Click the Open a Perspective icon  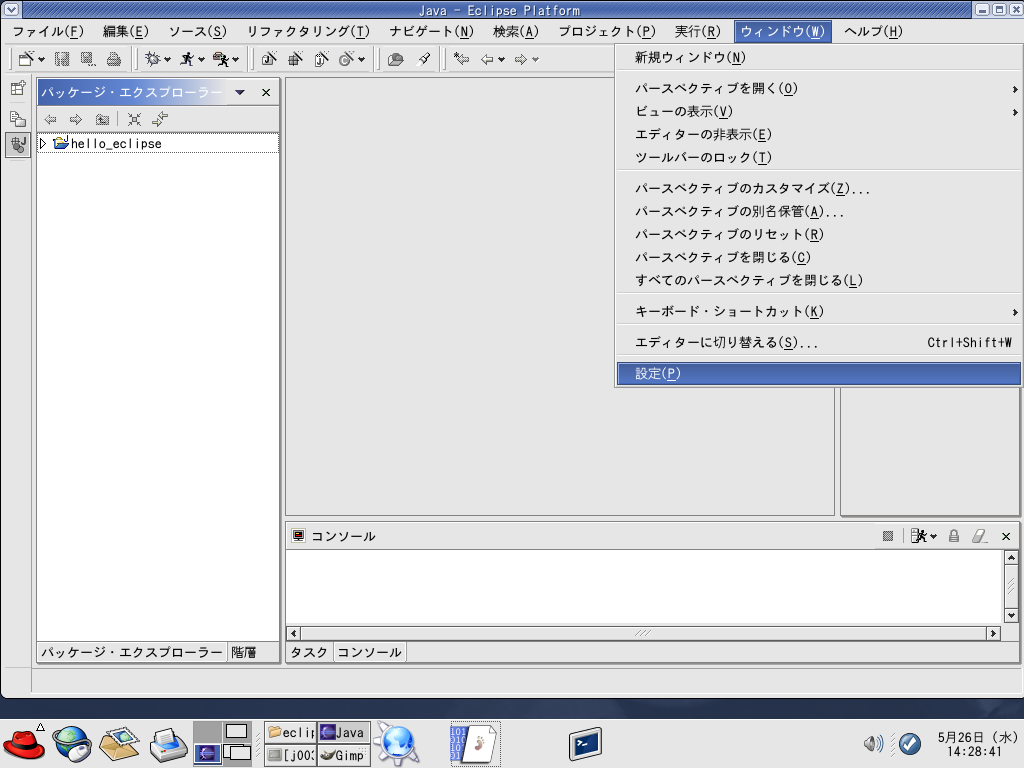[18, 88]
